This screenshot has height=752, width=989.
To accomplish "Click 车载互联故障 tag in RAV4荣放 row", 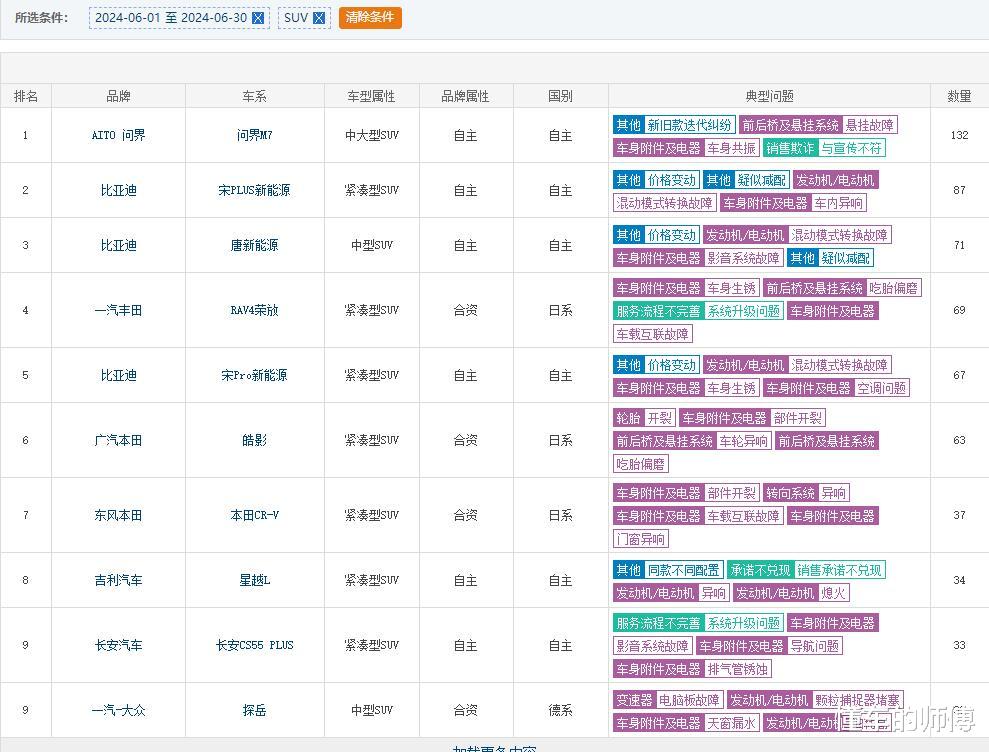I will 653,334.
